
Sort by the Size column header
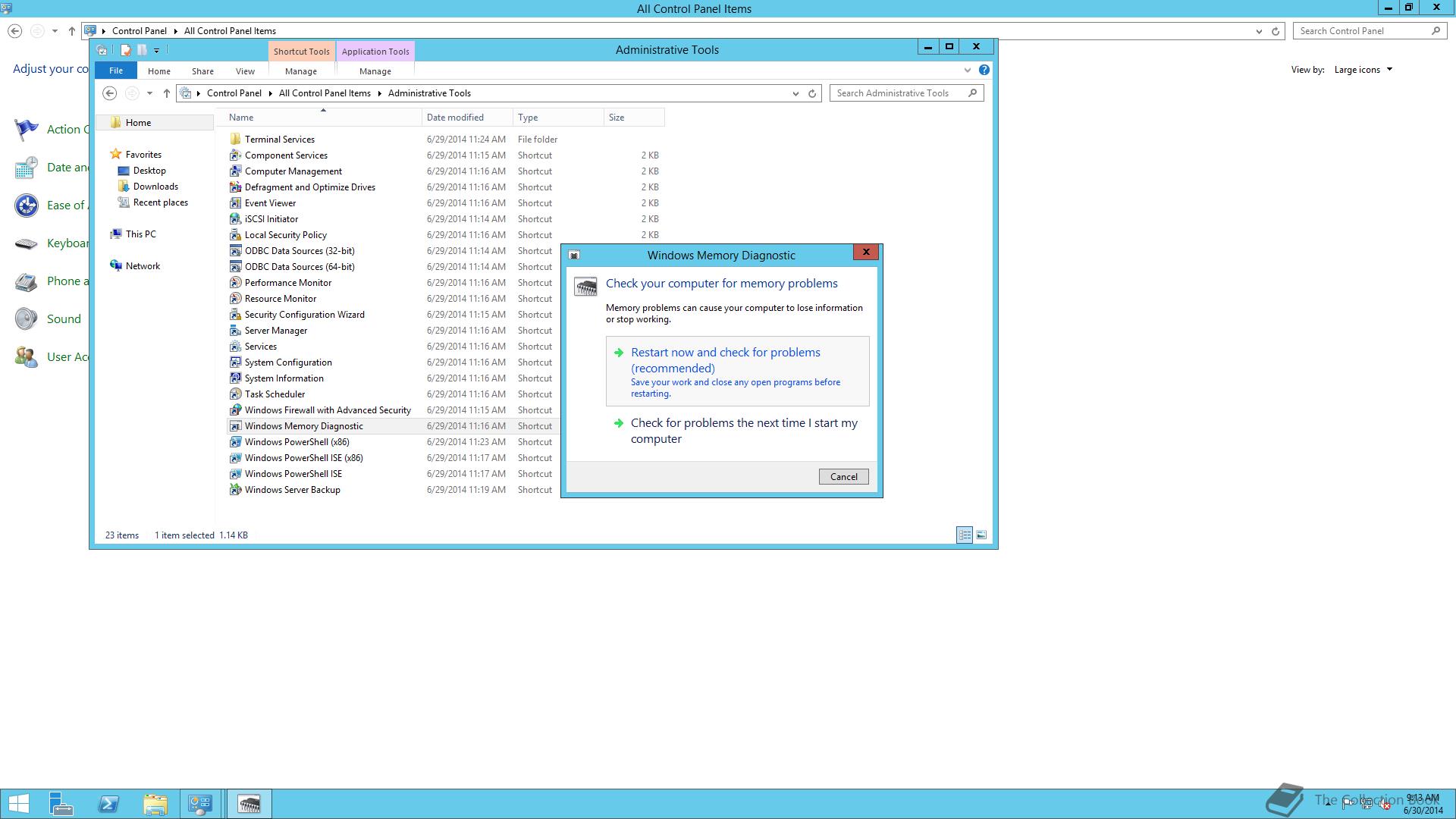[x=634, y=118]
